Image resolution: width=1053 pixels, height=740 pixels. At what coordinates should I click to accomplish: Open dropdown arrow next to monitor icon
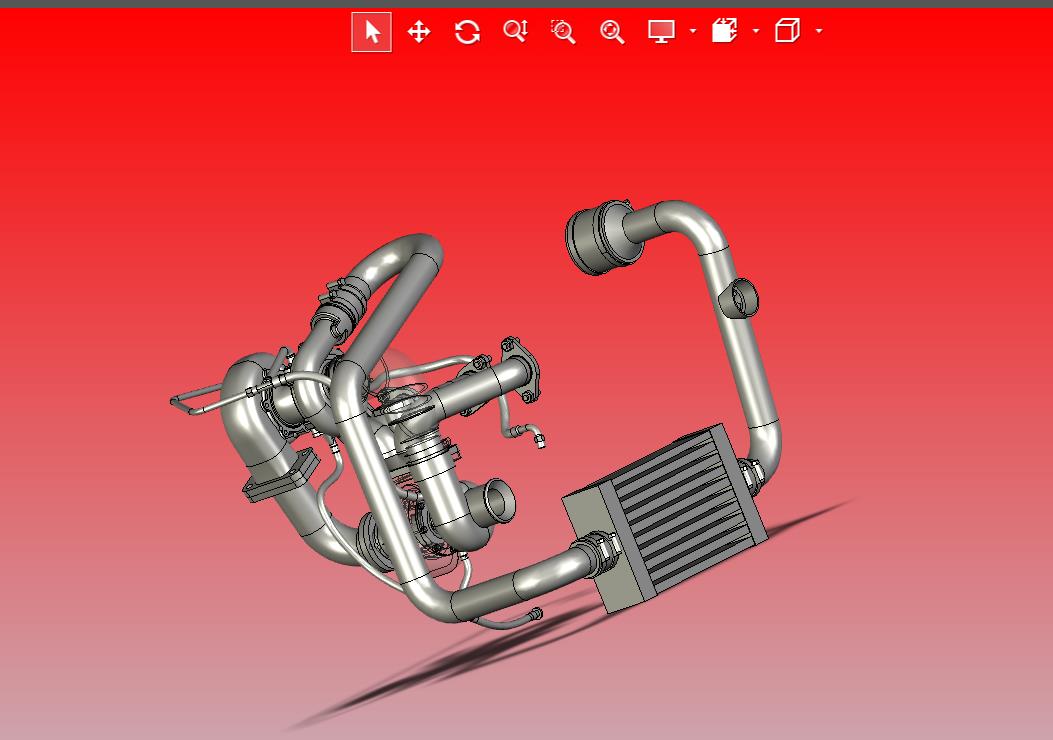coord(693,31)
